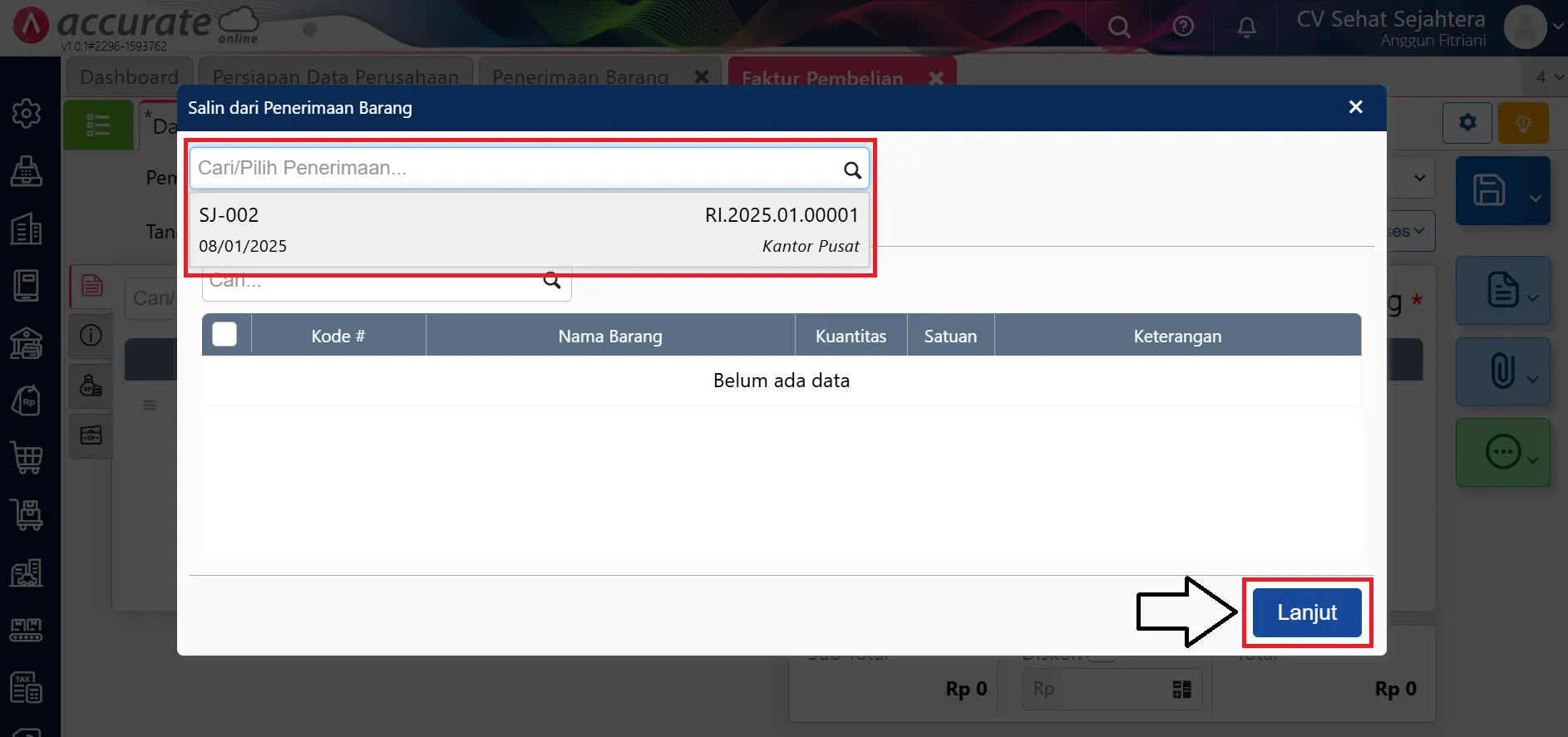Expand the document button dropdown arrow
The width and height of the screenshot is (1568, 737).
pos(1532,297)
